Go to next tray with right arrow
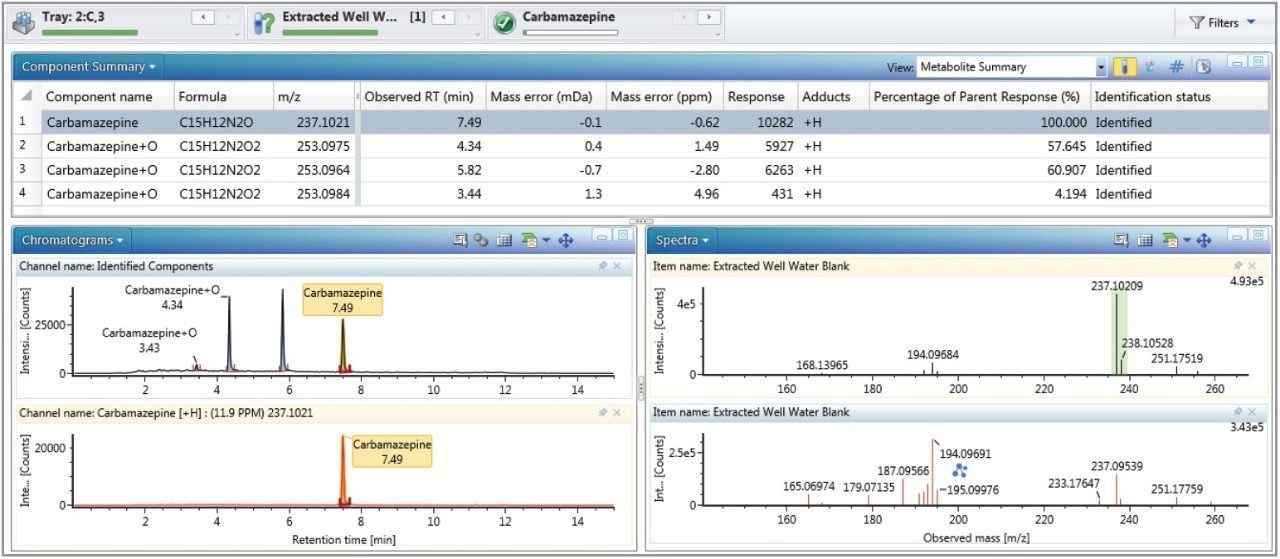The width and height of the screenshot is (1280, 559). click(x=229, y=17)
